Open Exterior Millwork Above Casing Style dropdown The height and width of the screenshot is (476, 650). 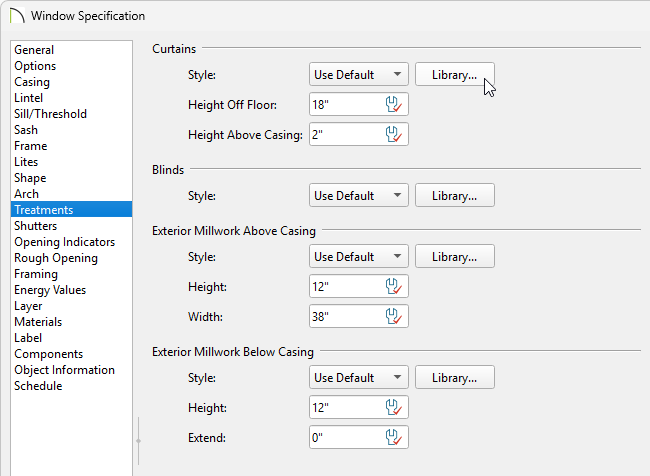(359, 256)
